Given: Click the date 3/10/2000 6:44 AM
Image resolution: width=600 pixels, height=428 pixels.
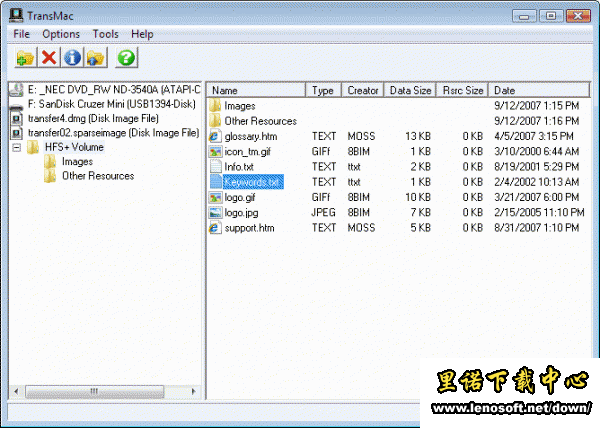Looking at the screenshot, I should pyautogui.click(x=536, y=151).
